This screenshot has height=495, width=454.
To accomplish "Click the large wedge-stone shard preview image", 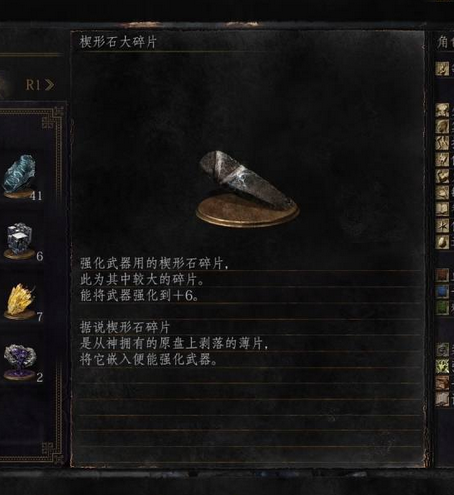I will pyautogui.click(x=247, y=189).
